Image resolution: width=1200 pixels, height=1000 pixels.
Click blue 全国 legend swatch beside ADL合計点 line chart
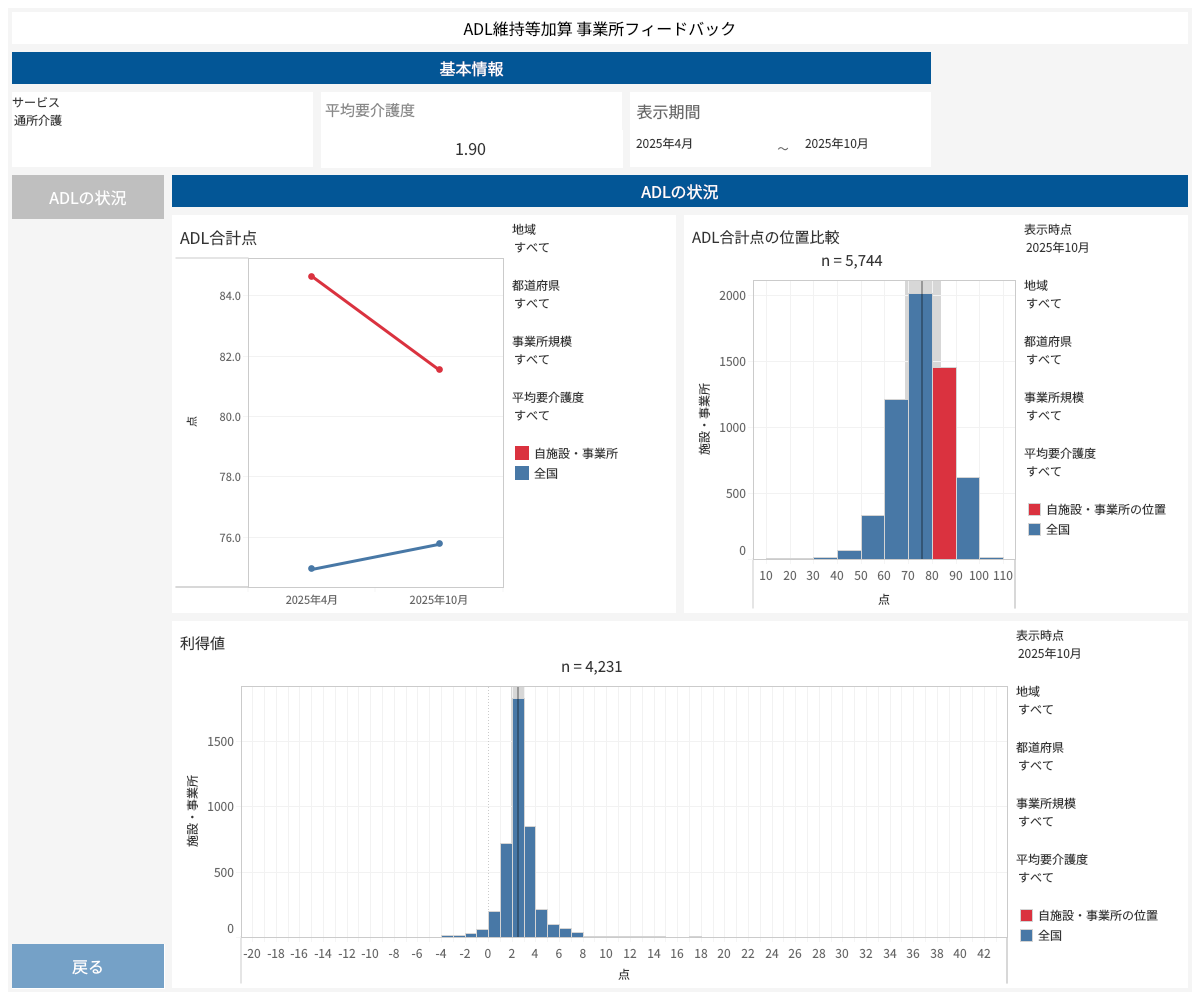click(522, 473)
